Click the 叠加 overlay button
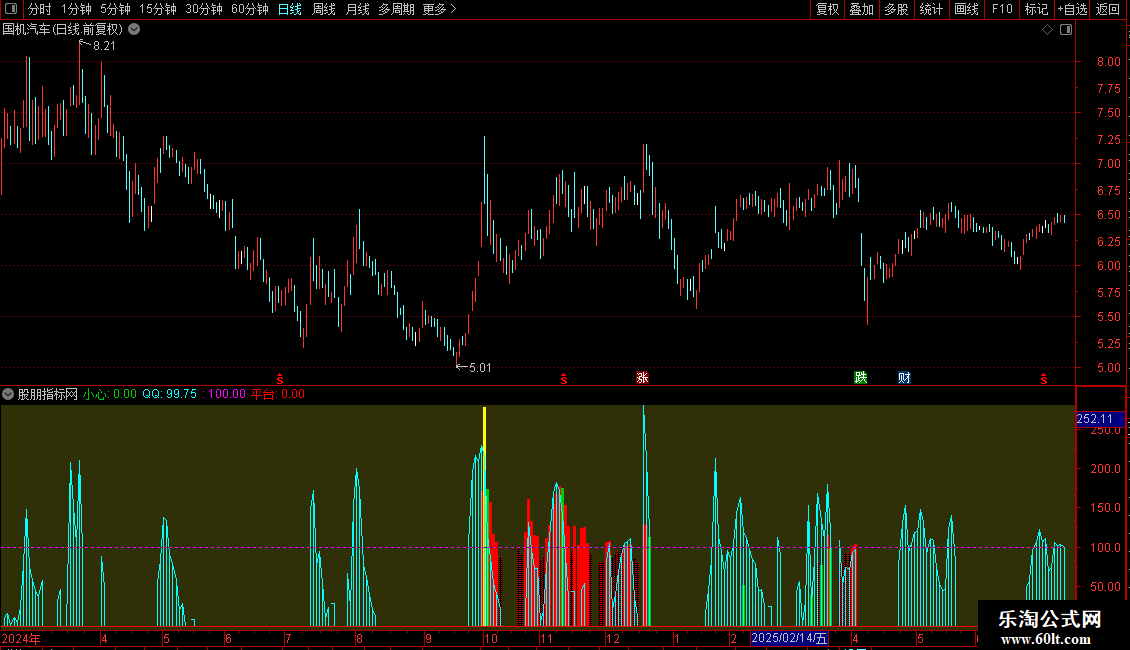 861,9
